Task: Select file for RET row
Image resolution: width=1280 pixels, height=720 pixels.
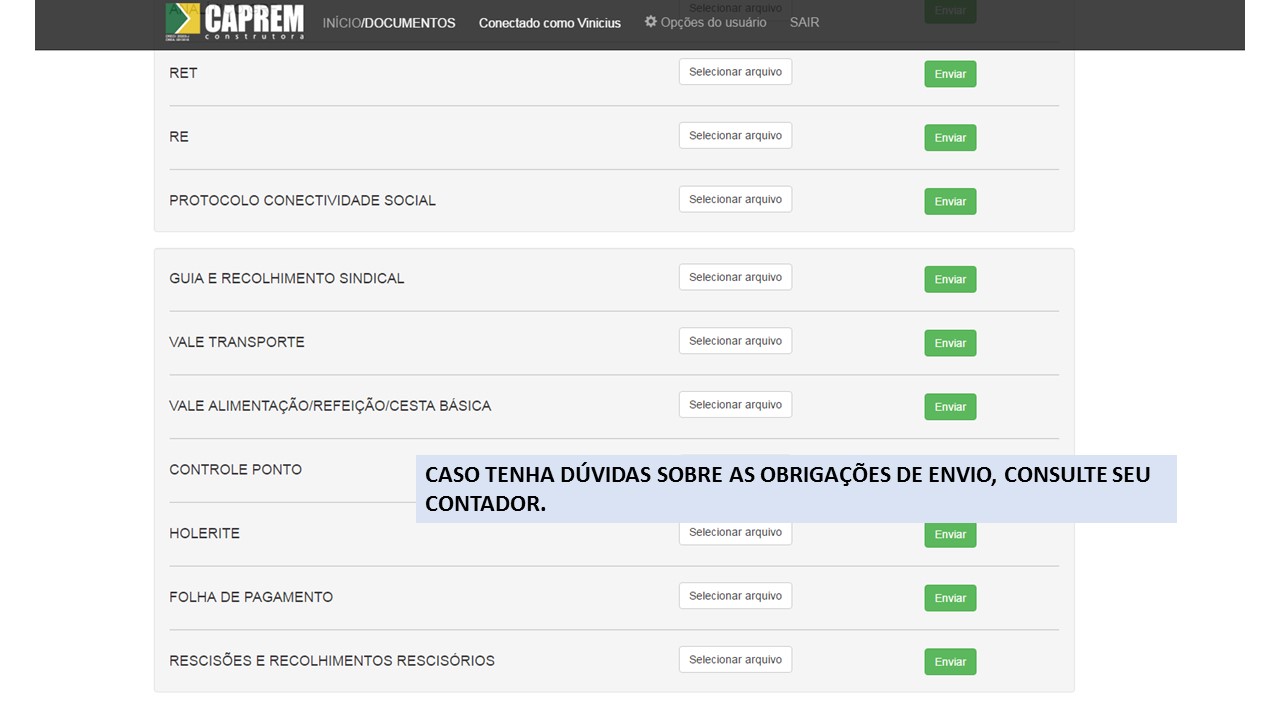Action: click(x=735, y=72)
